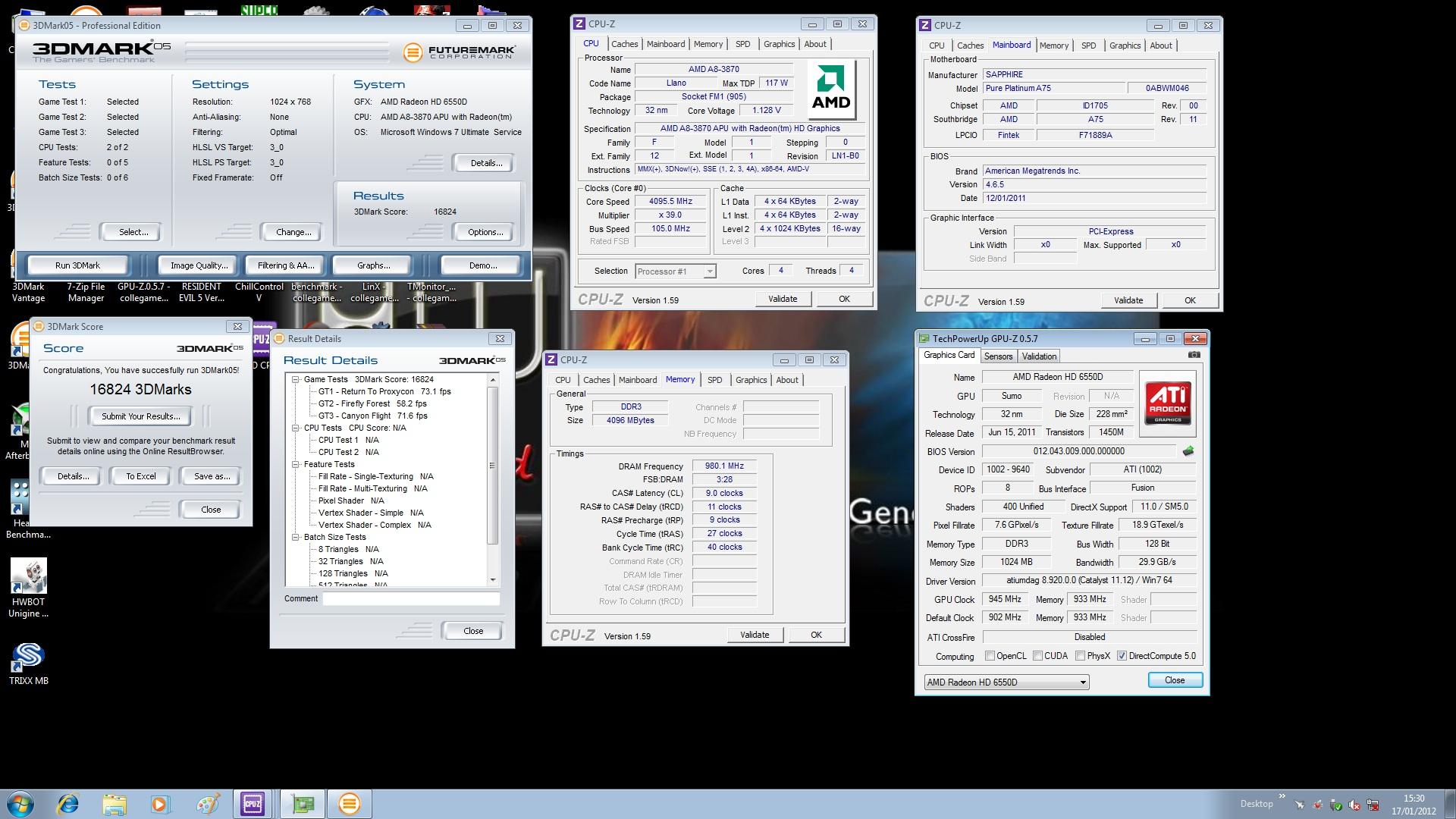Click the Result Details scrollbar up arrow
Screen dimensions: 1456x819
coord(492,380)
